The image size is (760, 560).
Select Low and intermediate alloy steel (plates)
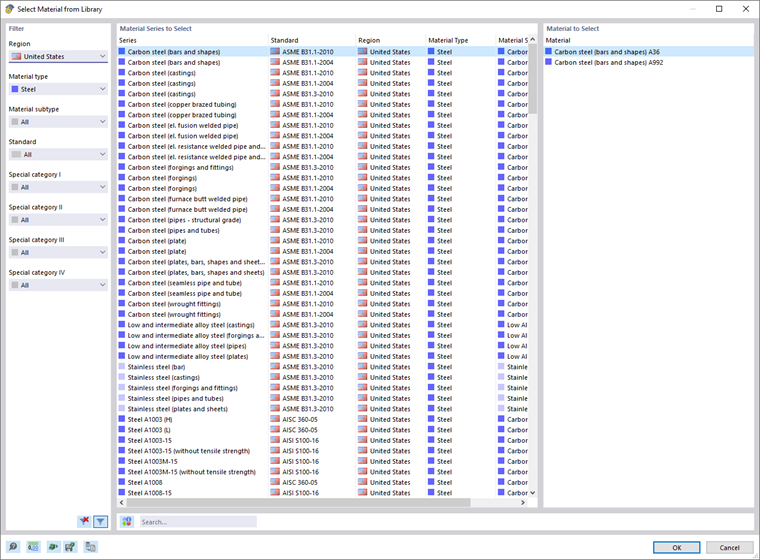323,356
